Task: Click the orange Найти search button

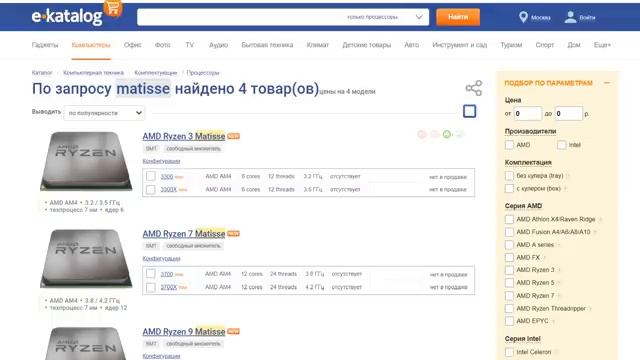Action: [x=458, y=17]
